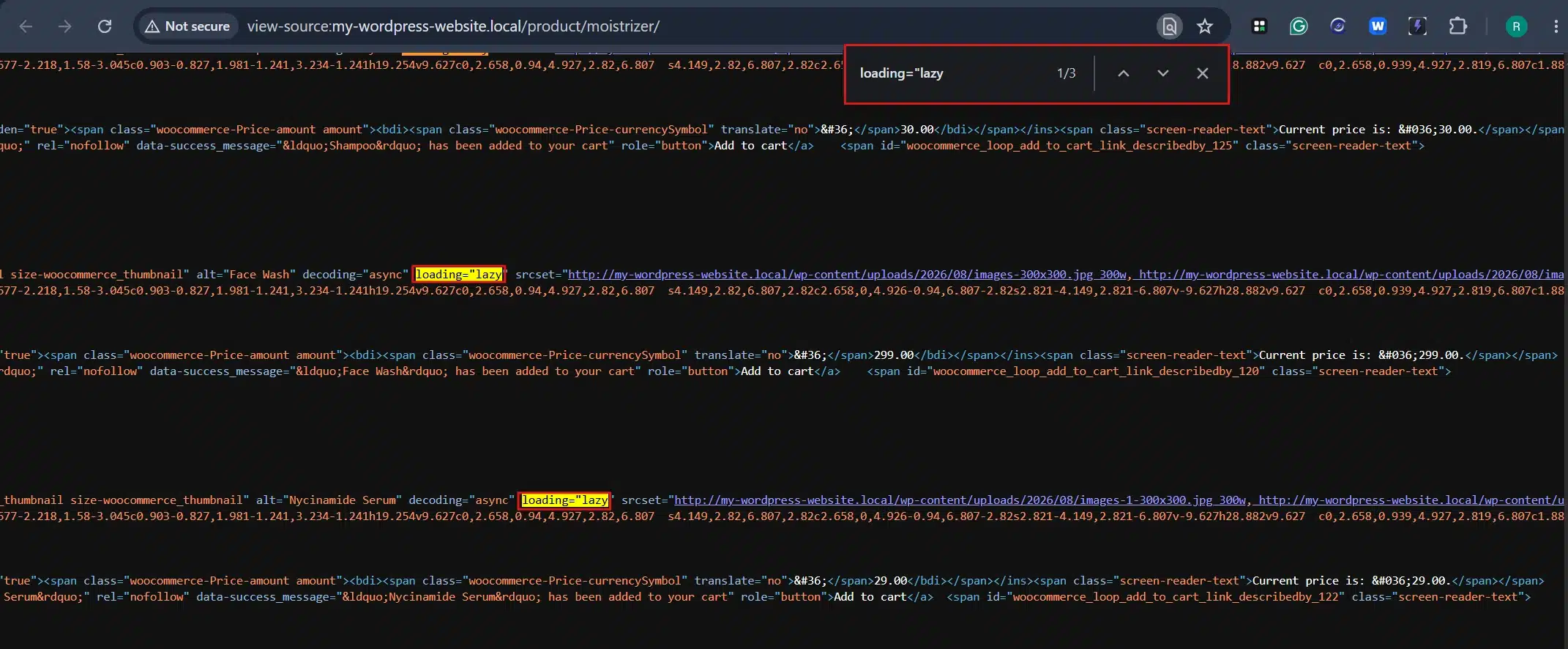Open the blue circular extension icon

(x=1338, y=26)
